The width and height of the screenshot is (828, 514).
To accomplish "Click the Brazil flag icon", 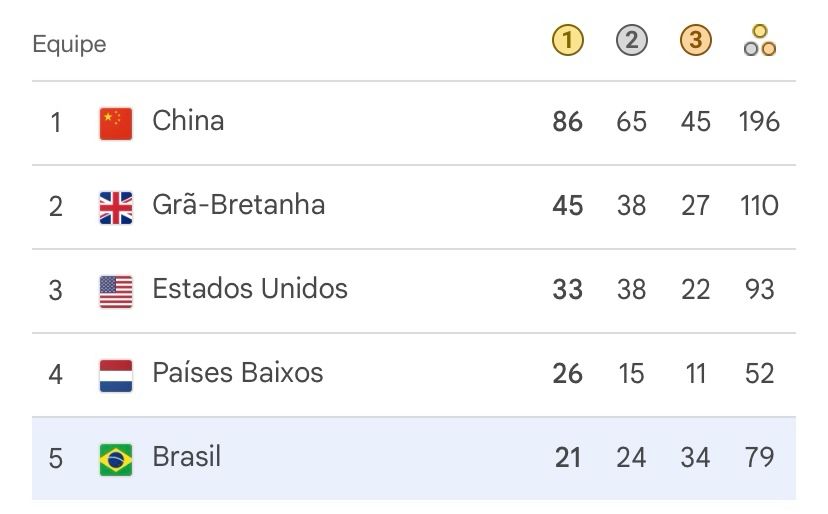I will 116,460.
